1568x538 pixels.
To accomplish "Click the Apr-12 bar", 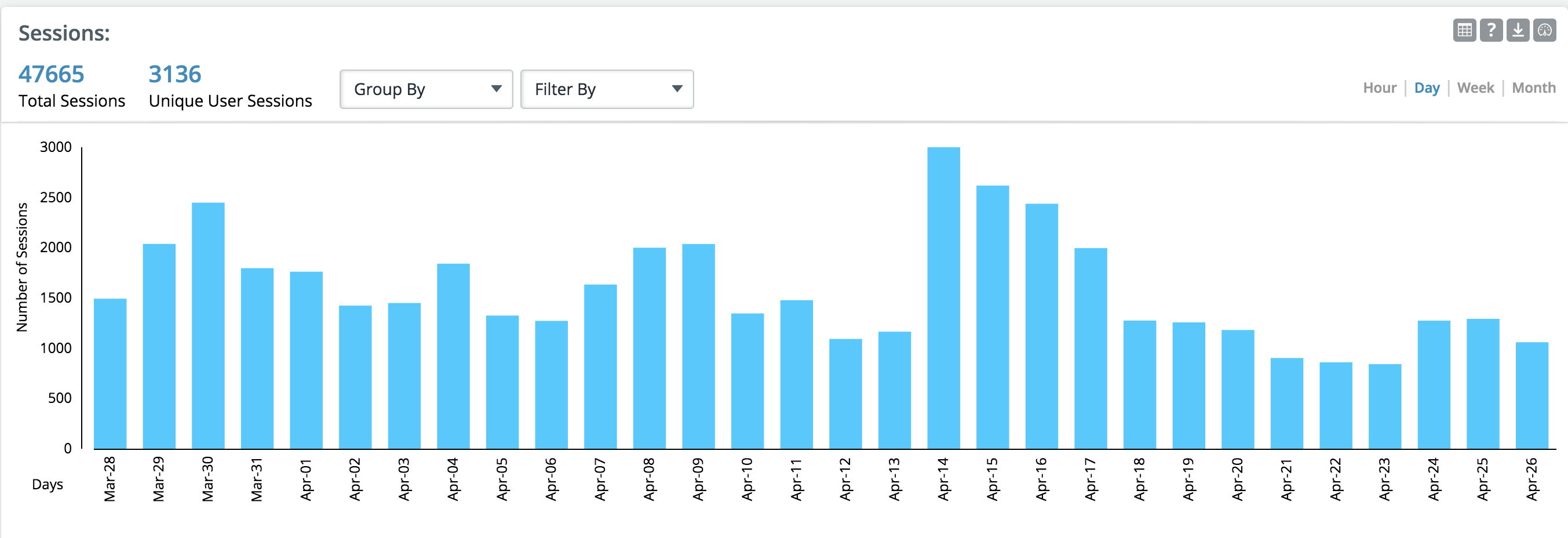I will click(845, 394).
